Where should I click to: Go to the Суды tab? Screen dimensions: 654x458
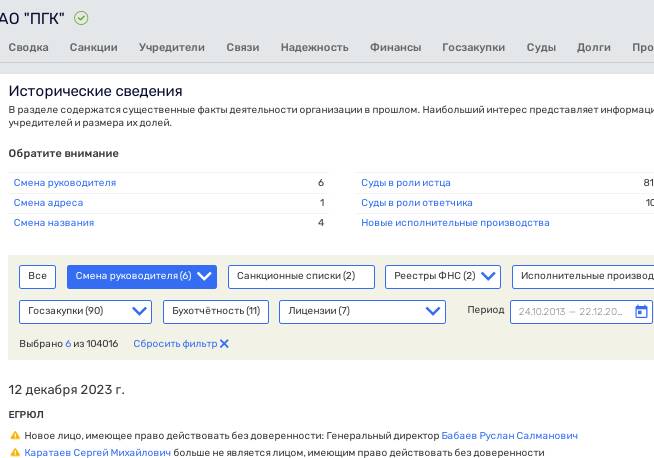point(541,47)
